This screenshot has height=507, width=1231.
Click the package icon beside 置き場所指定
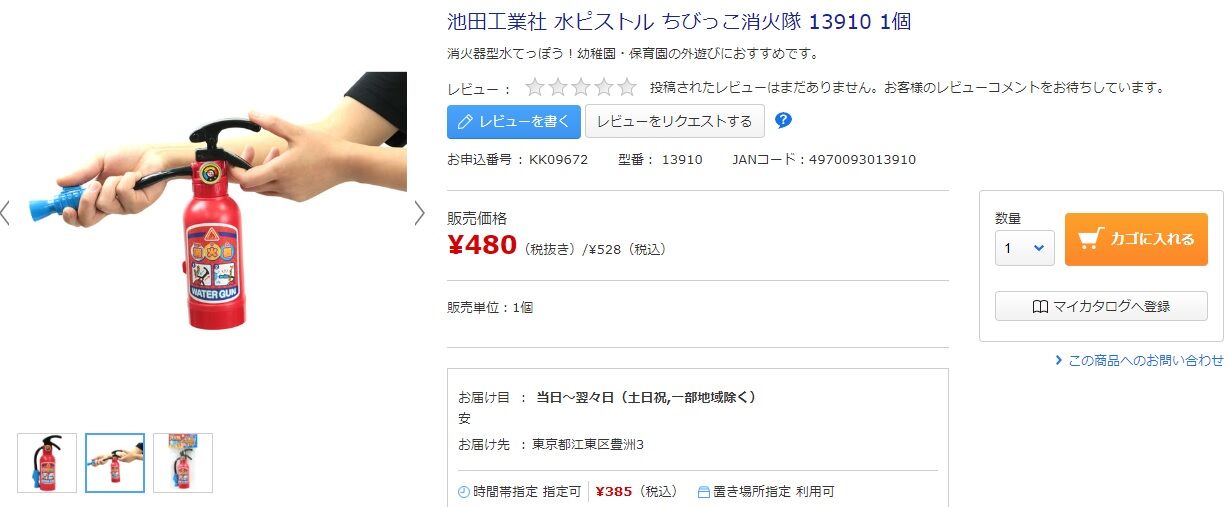703,492
